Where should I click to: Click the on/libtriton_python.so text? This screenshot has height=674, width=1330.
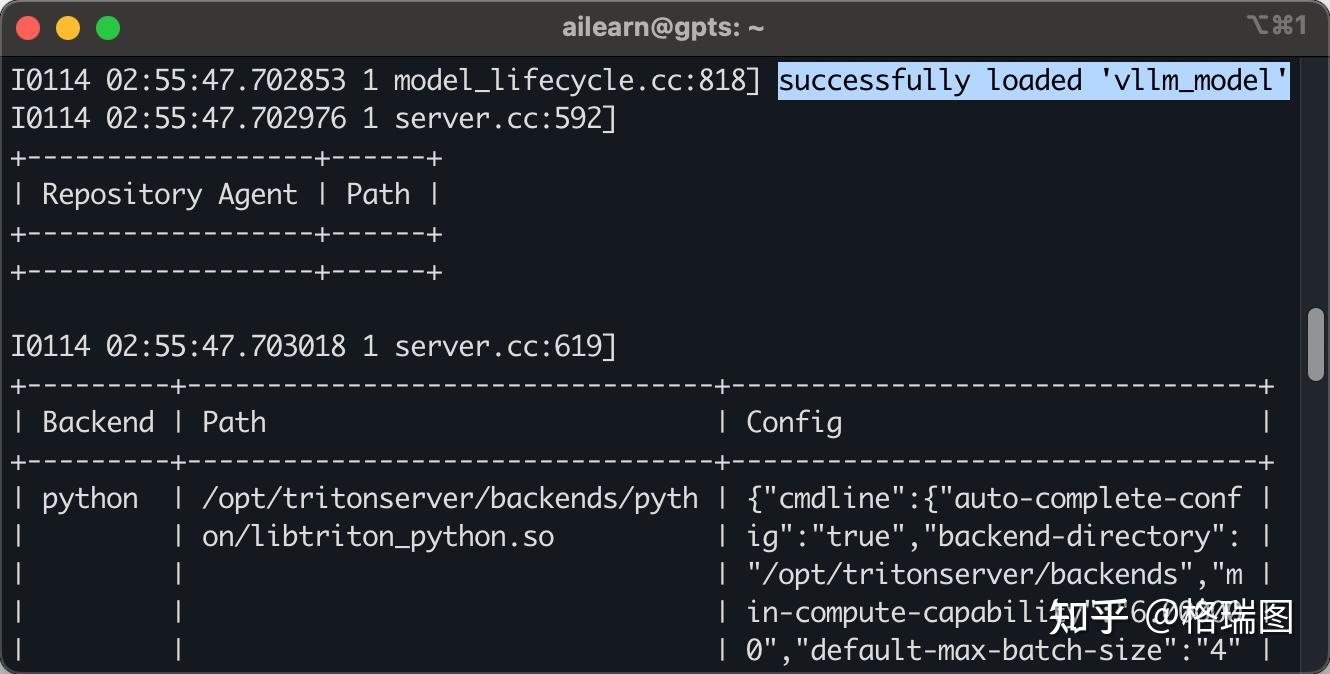click(x=378, y=536)
